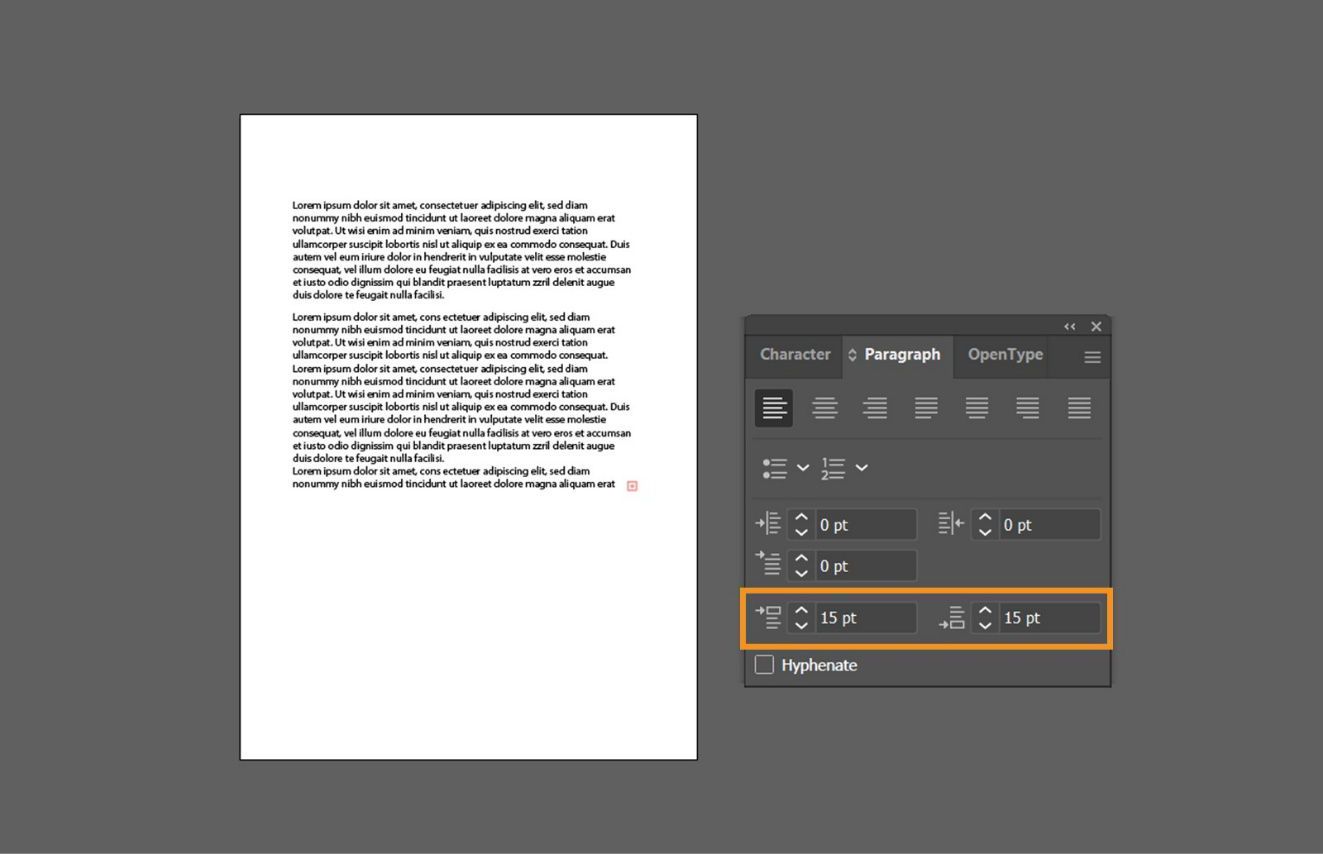Justify text with last line aligned left
The image size is (1323, 854).
pos(926,408)
